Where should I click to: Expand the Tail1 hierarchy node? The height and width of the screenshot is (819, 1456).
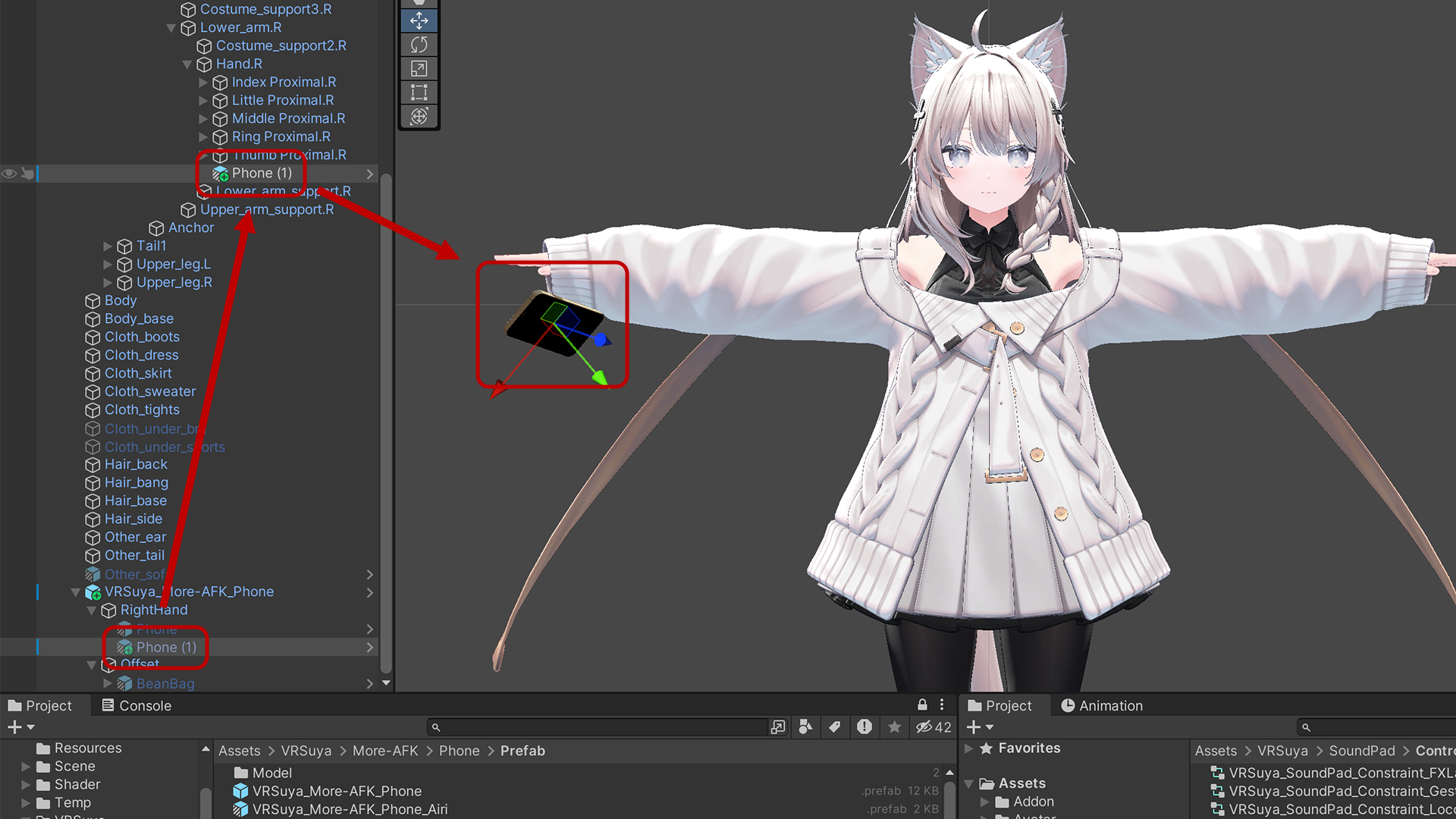click(x=108, y=246)
